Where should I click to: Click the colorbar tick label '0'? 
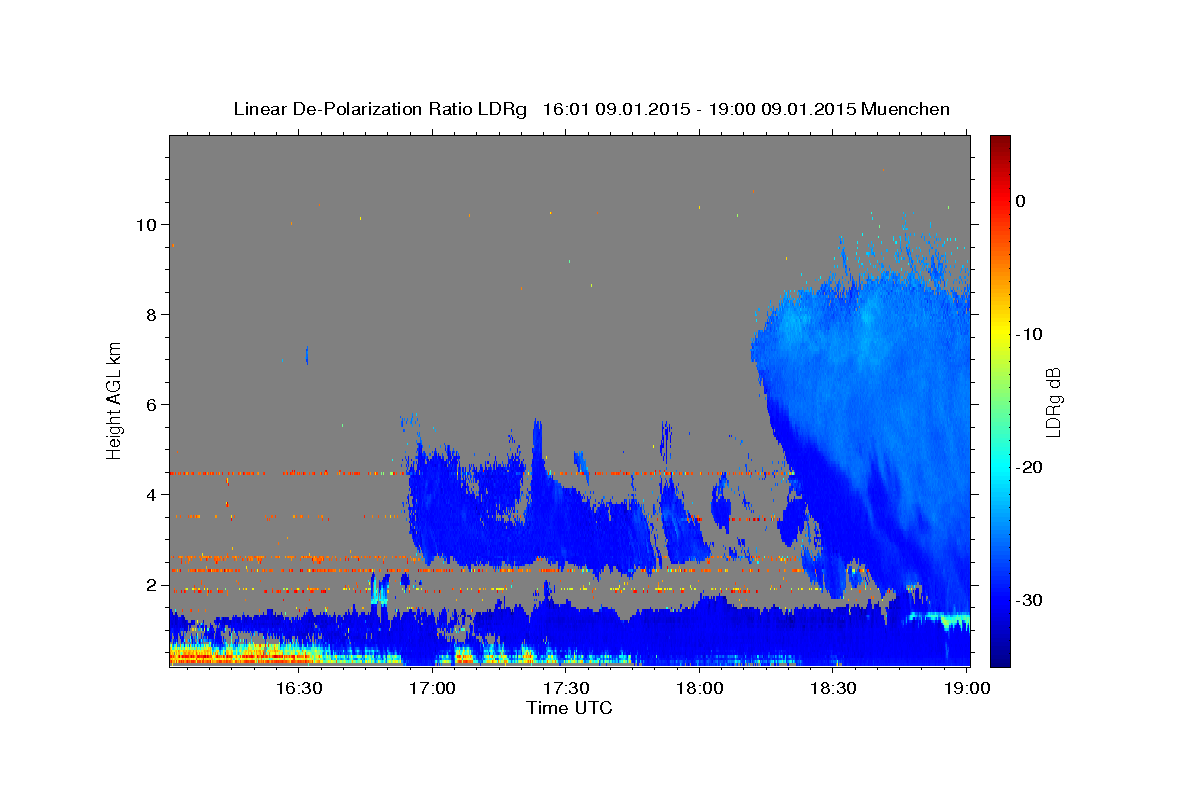(x=1021, y=201)
